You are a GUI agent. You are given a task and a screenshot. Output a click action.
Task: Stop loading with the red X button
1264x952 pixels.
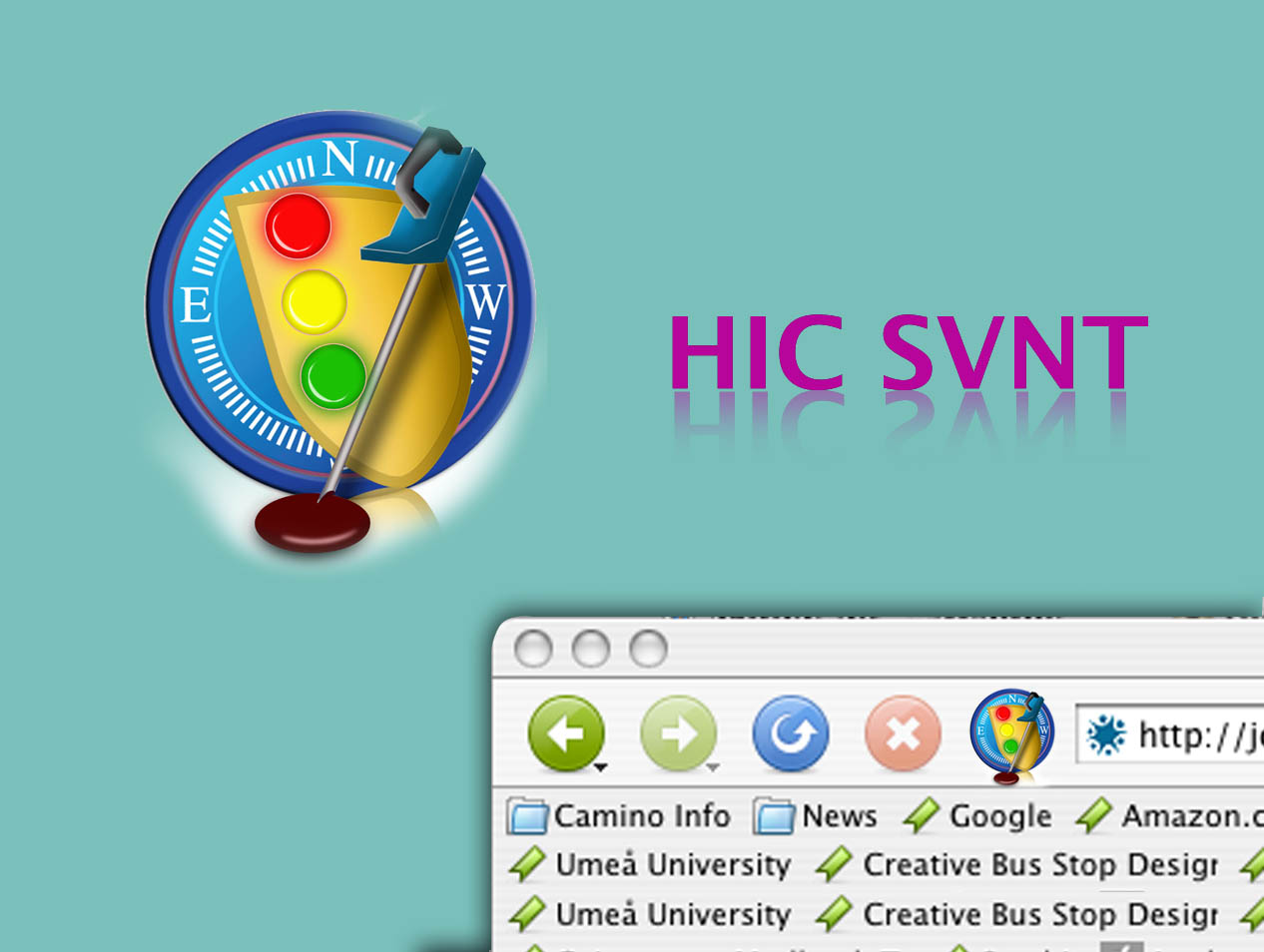[903, 733]
